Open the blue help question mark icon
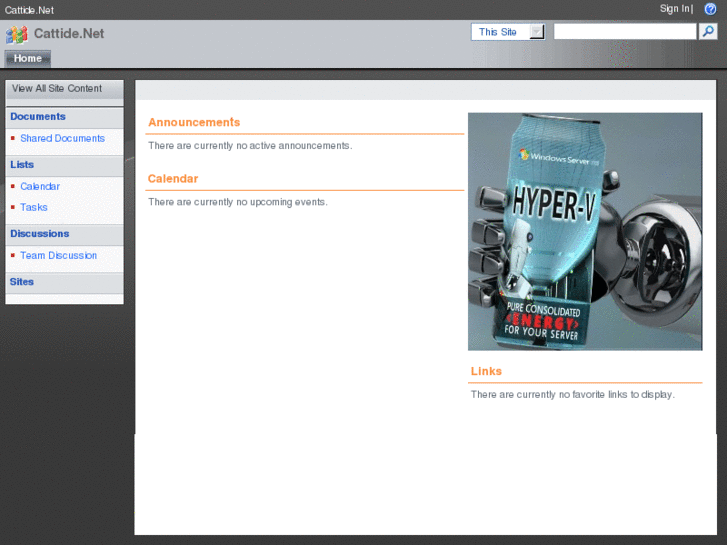The width and height of the screenshot is (727, 545). 710,9
